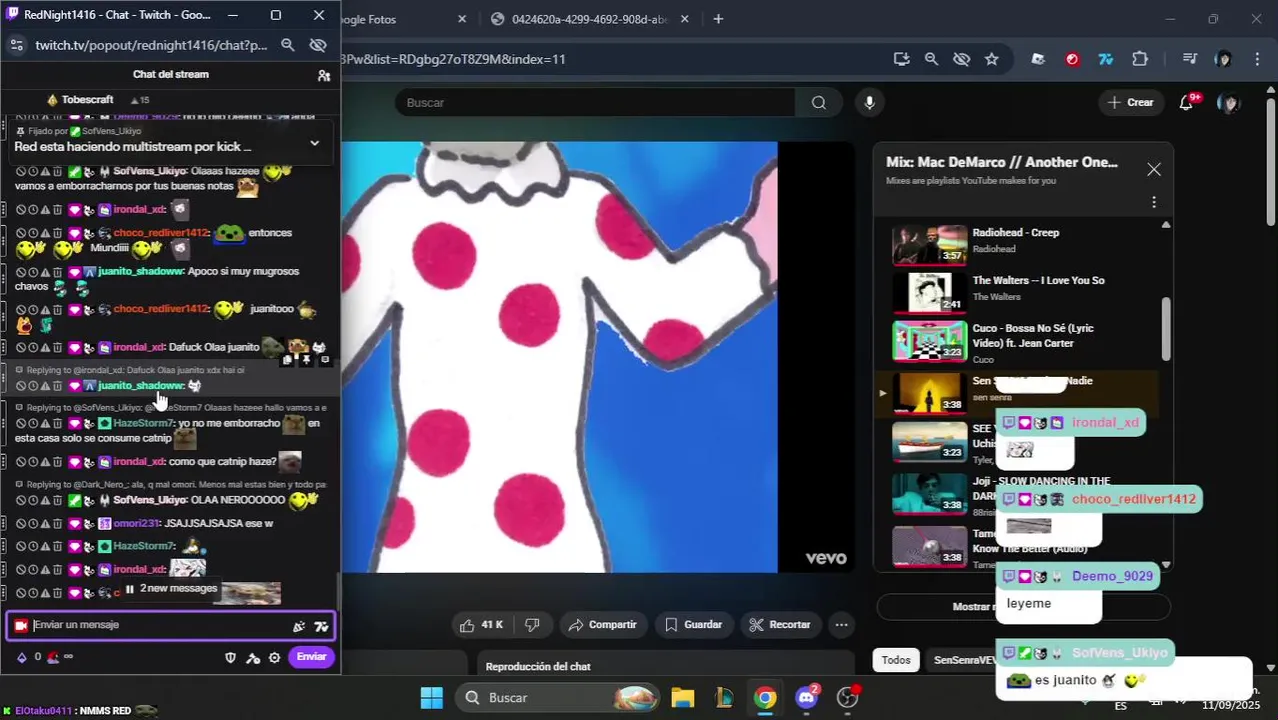Click Guardar save button

(x=693, y=625)
